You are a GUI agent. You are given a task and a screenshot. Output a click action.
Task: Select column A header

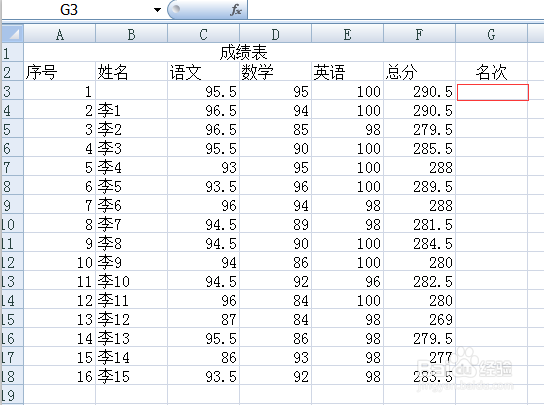(x=59, y=34)
